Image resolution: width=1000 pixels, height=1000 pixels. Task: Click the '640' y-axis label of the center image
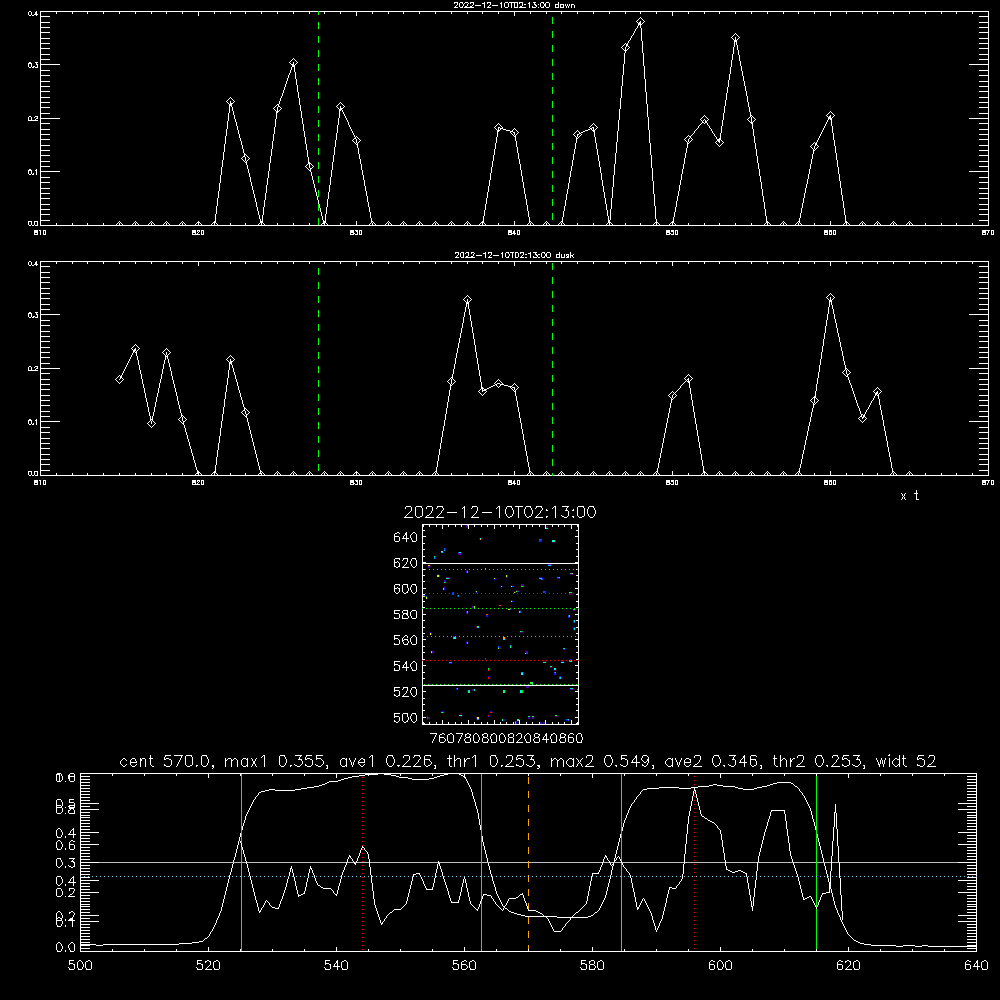pyautogui.click(x=406, y=538)
